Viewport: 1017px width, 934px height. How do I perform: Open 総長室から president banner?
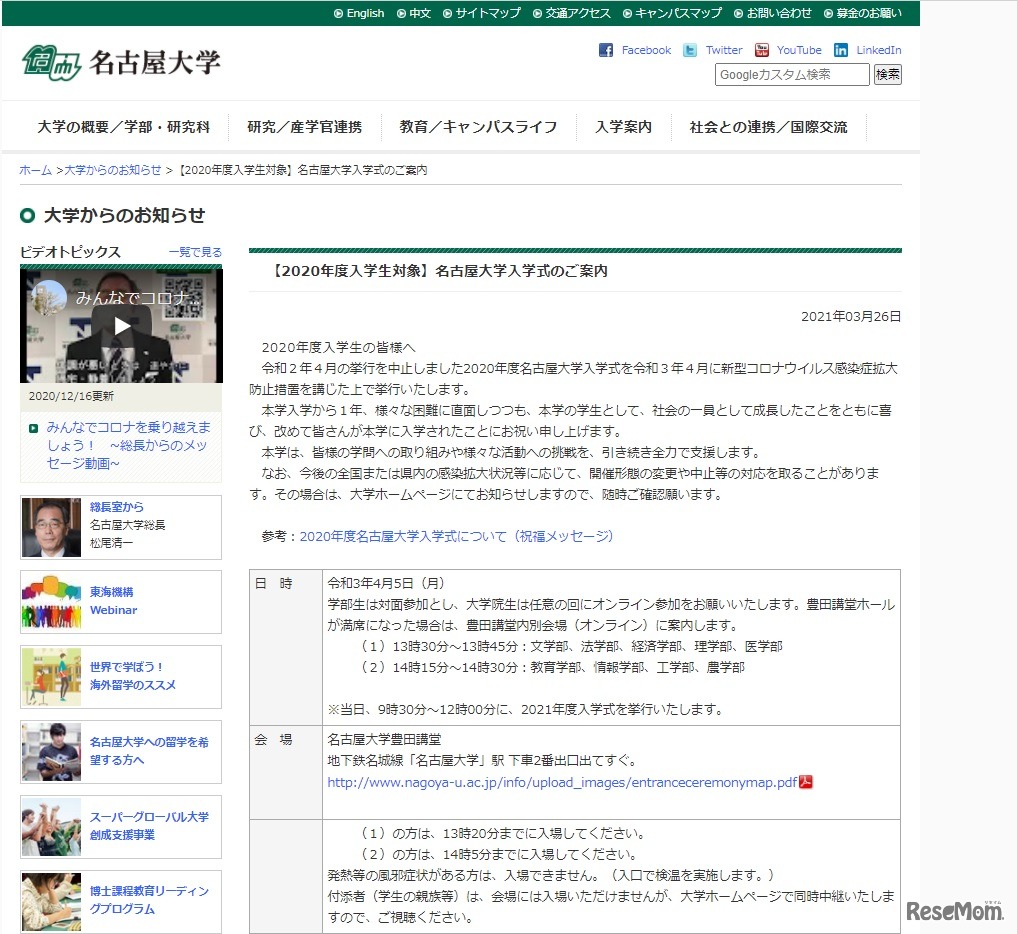(x=121, y=526)
